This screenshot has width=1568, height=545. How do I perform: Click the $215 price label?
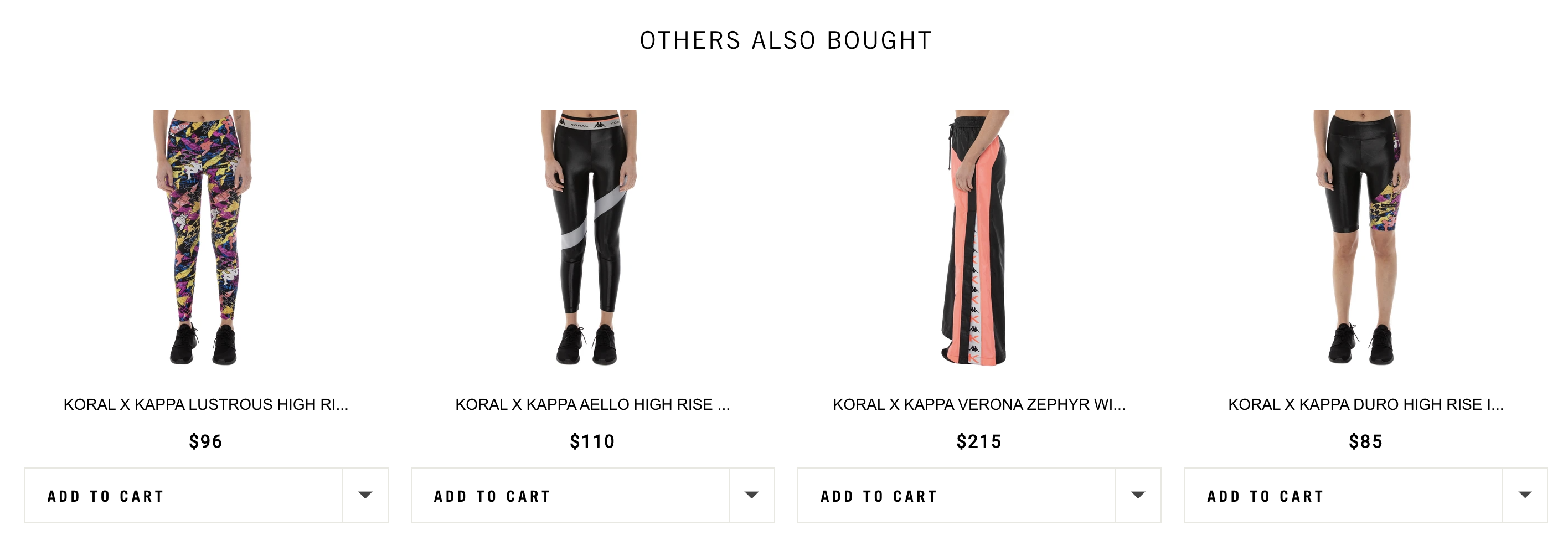click(979, 441)
